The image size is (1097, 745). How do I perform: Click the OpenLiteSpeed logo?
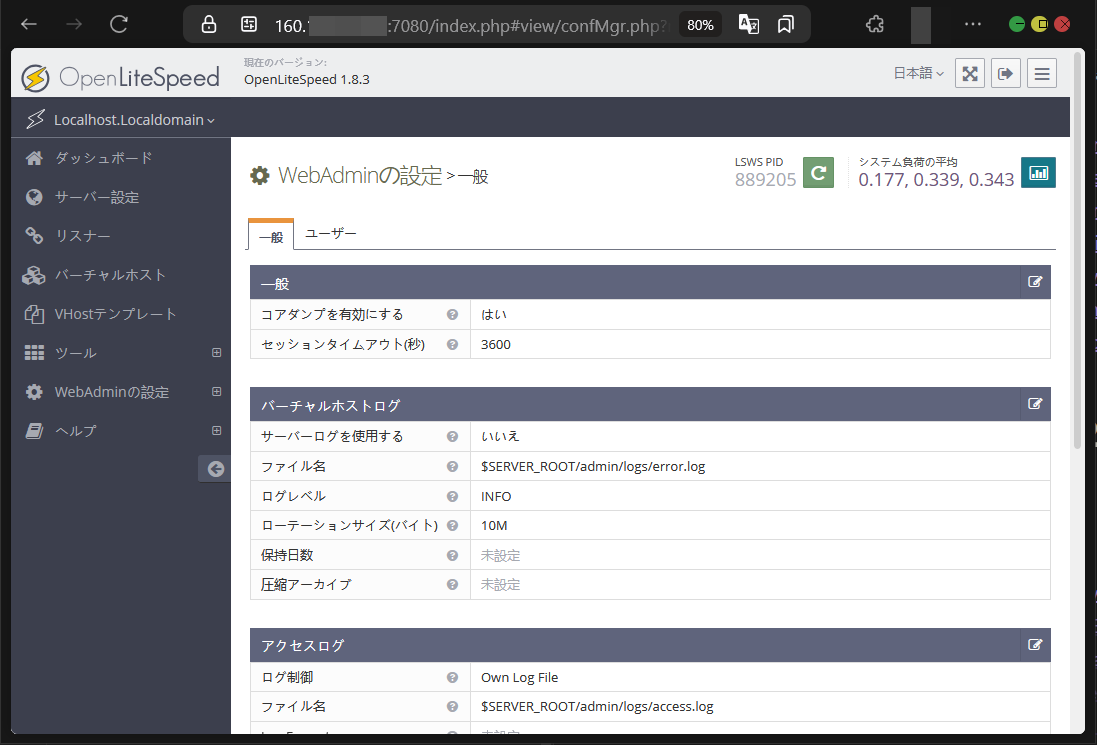tap(120, 77)
